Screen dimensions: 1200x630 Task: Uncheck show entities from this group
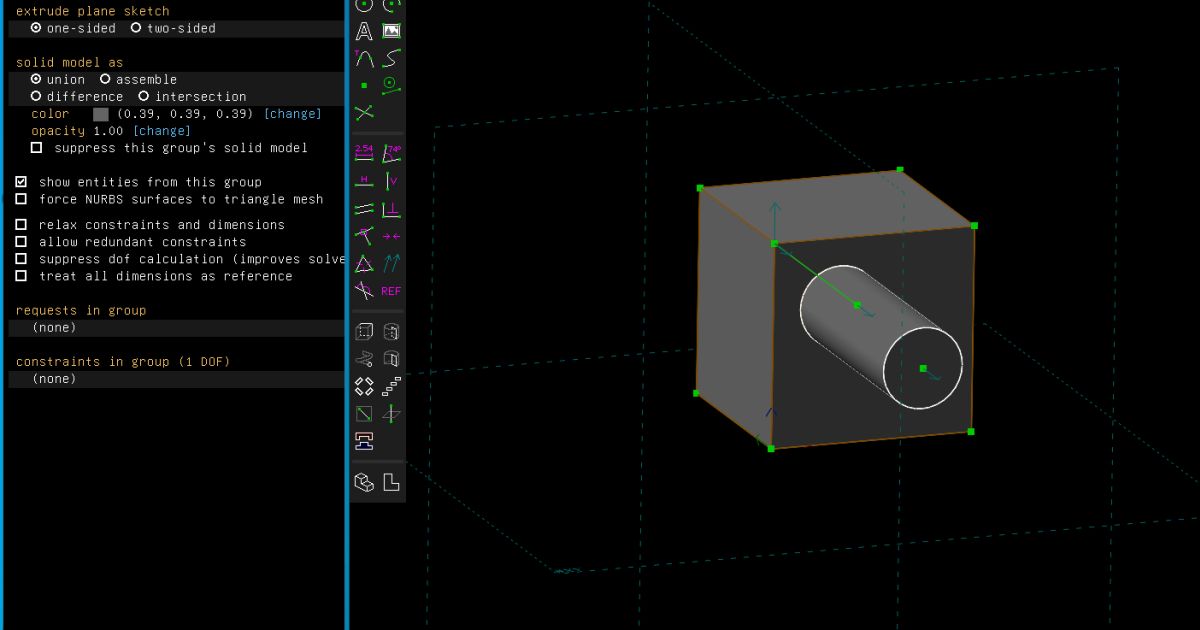pyautogui.click(x=139, y=182)
